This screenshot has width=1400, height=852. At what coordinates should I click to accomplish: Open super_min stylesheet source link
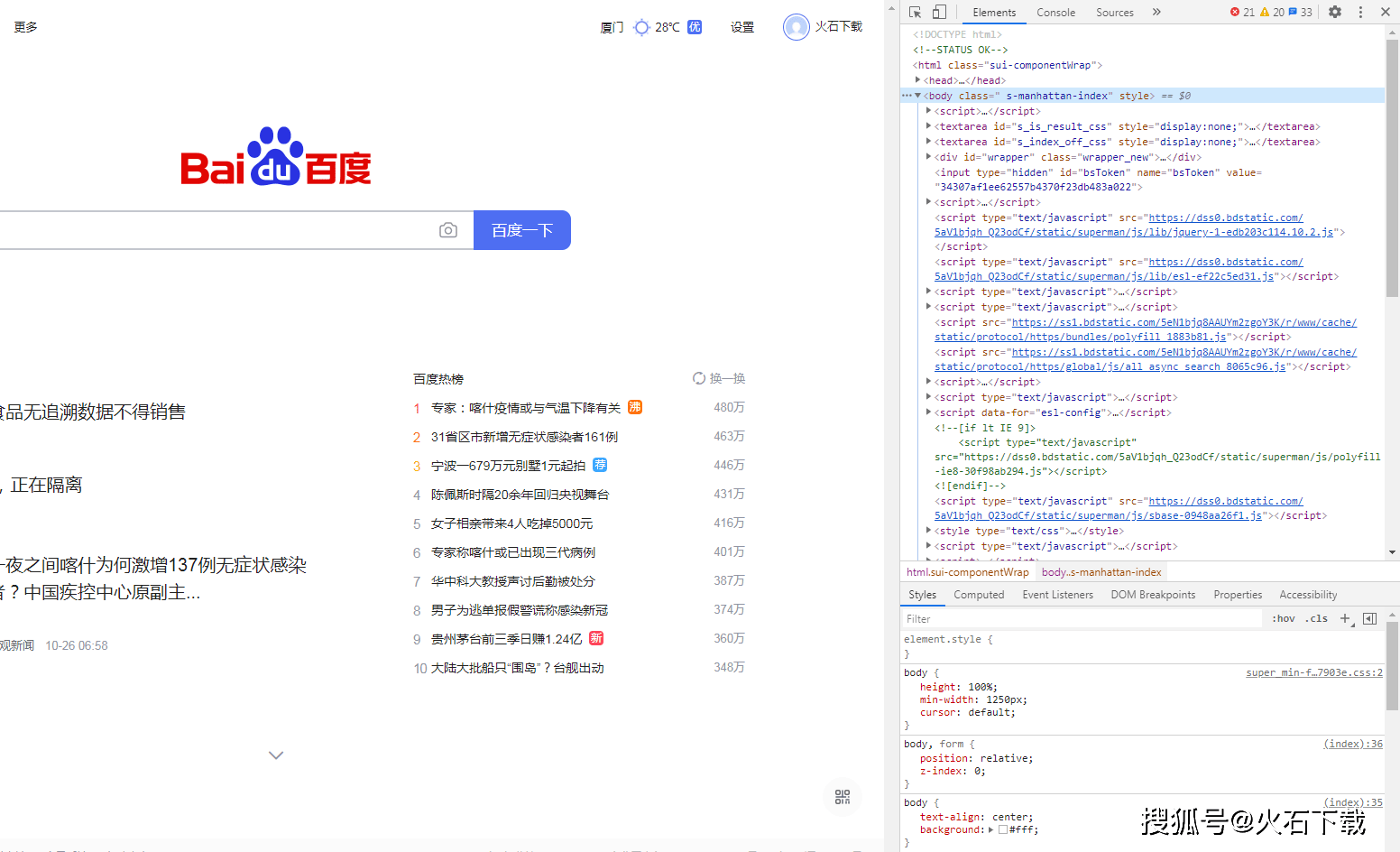pos(1314,672)
